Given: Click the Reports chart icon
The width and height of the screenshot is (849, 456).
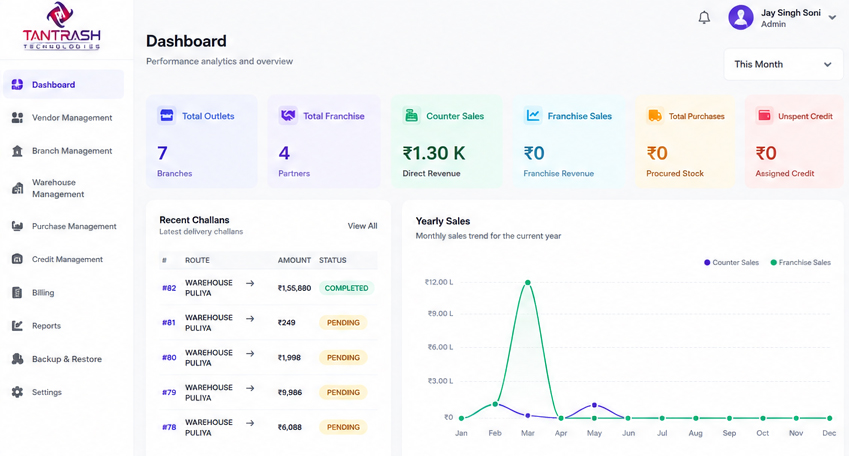Looking at the screenshot, I should (17, 326).
